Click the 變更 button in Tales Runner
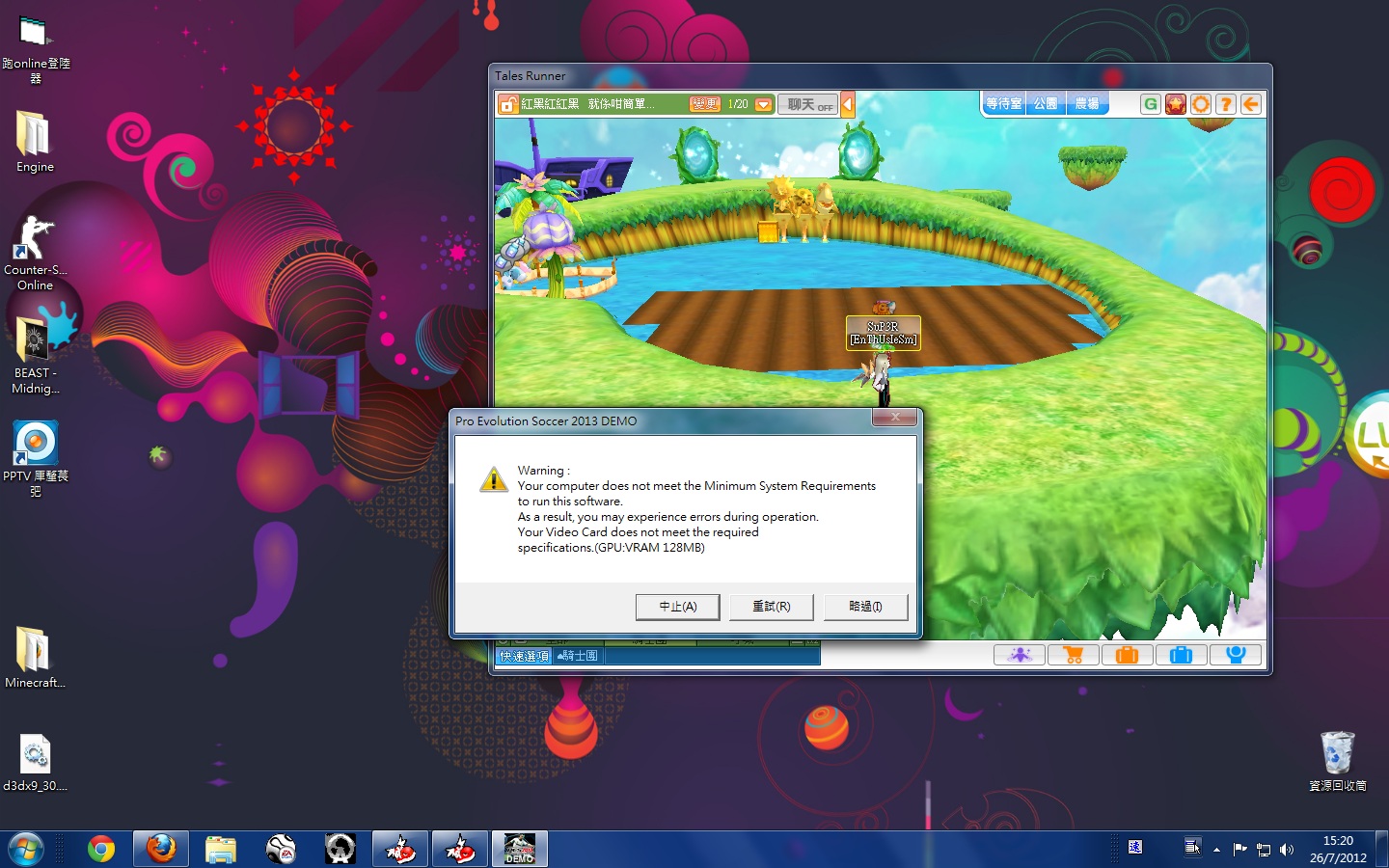The height and width of the screenshot is (868, 1389). point(705,104)
